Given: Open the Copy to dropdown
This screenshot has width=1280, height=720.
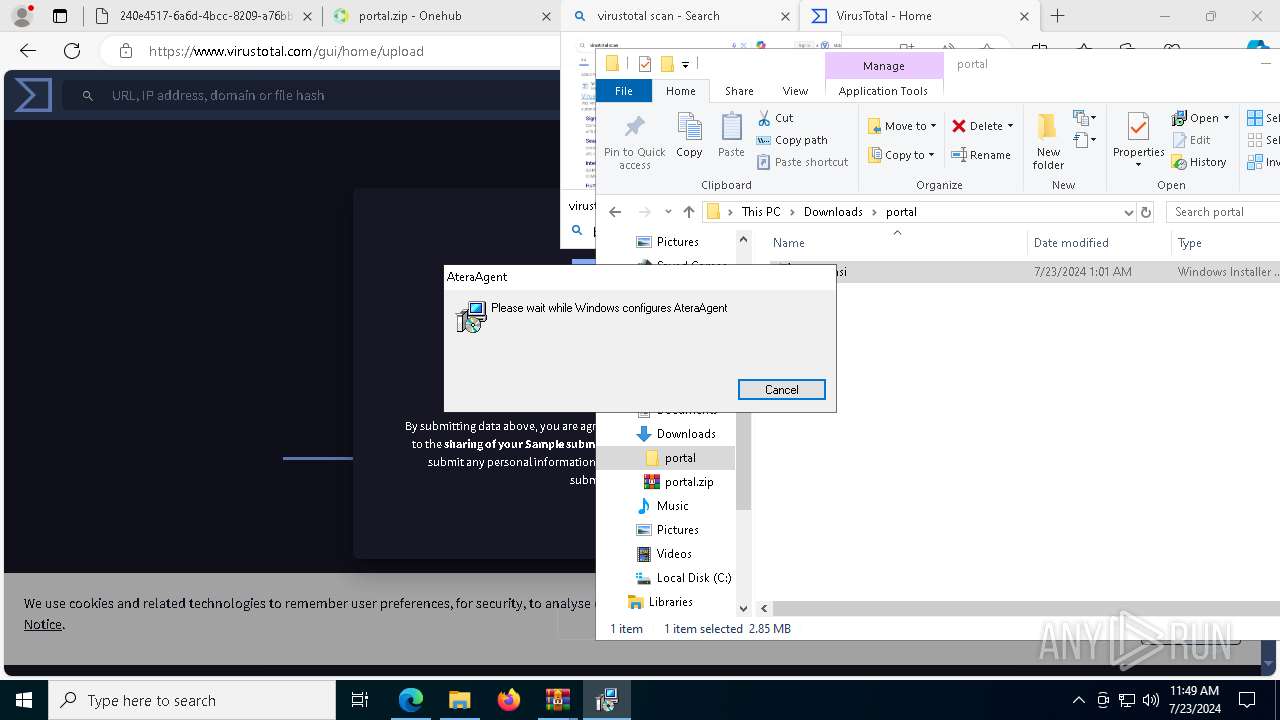Looking at the screenshot, I should [901, 155].
